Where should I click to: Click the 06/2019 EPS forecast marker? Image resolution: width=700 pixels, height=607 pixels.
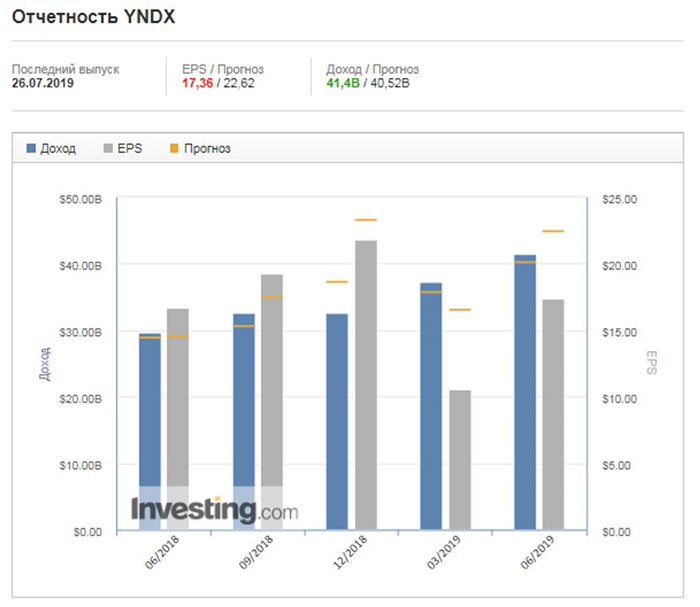point(553,231)
